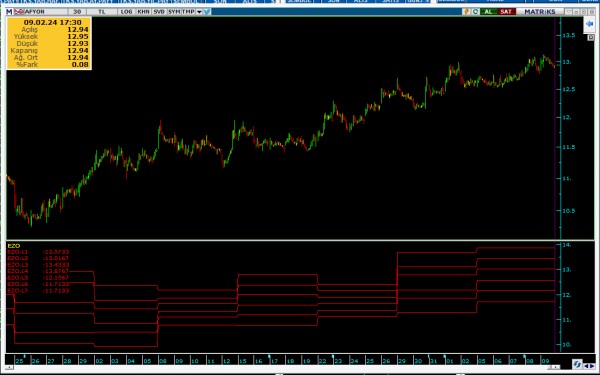Screen dimensions: 600x375
Task: Toggle the SVD button
Action: pos(159,12)
